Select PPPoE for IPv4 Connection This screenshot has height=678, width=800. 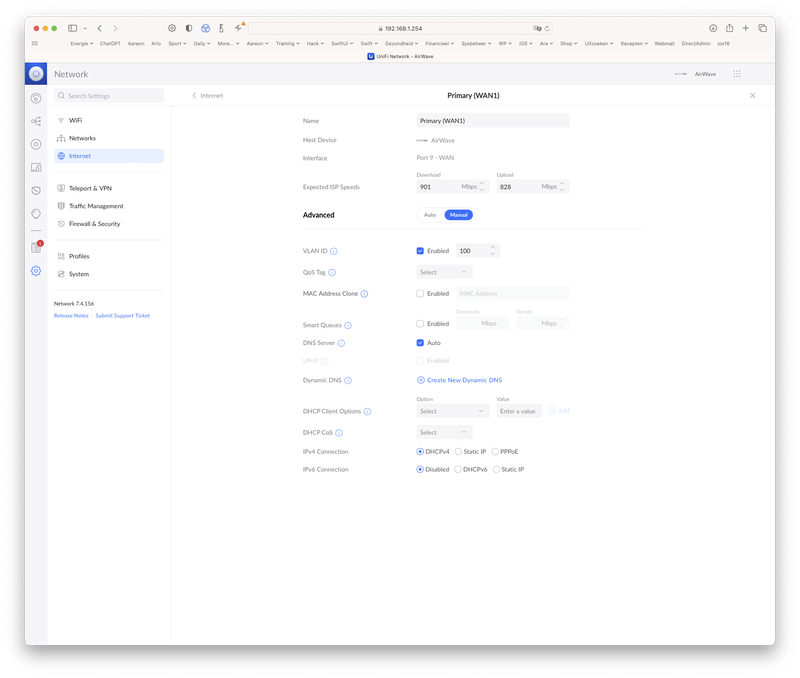click(x=495, y=451)
